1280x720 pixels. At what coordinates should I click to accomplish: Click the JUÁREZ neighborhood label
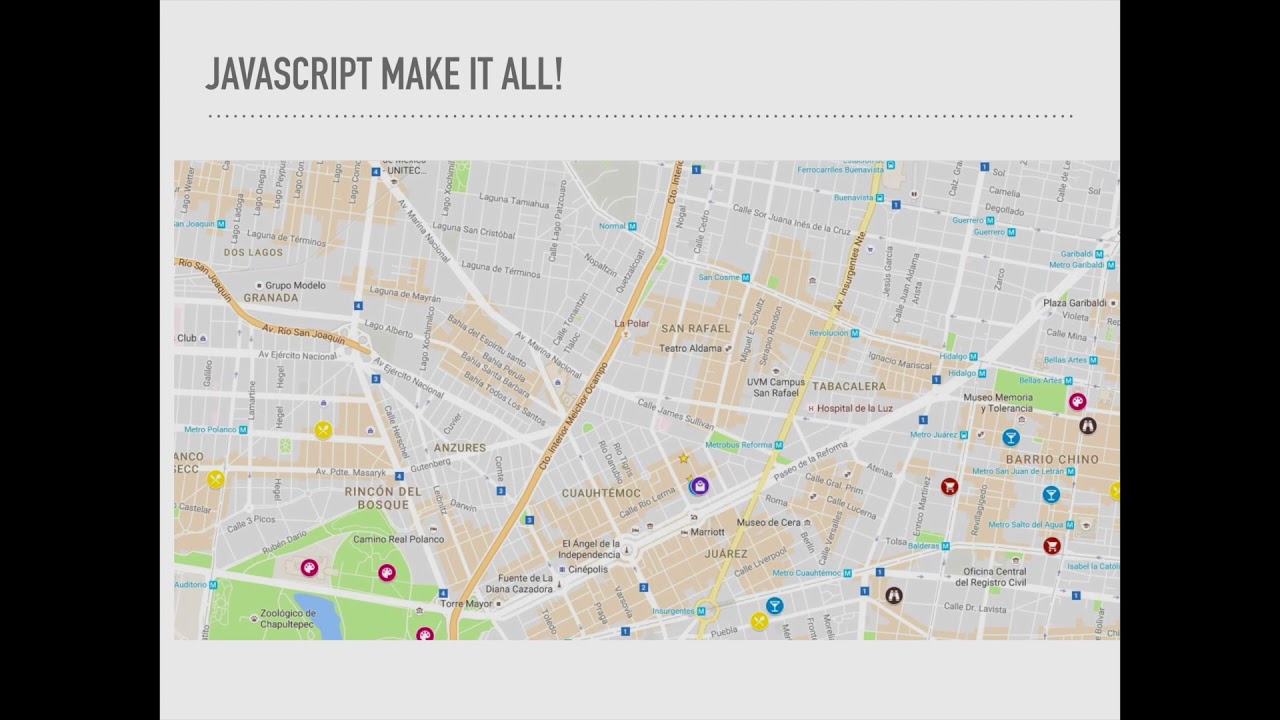pos(725,553)
